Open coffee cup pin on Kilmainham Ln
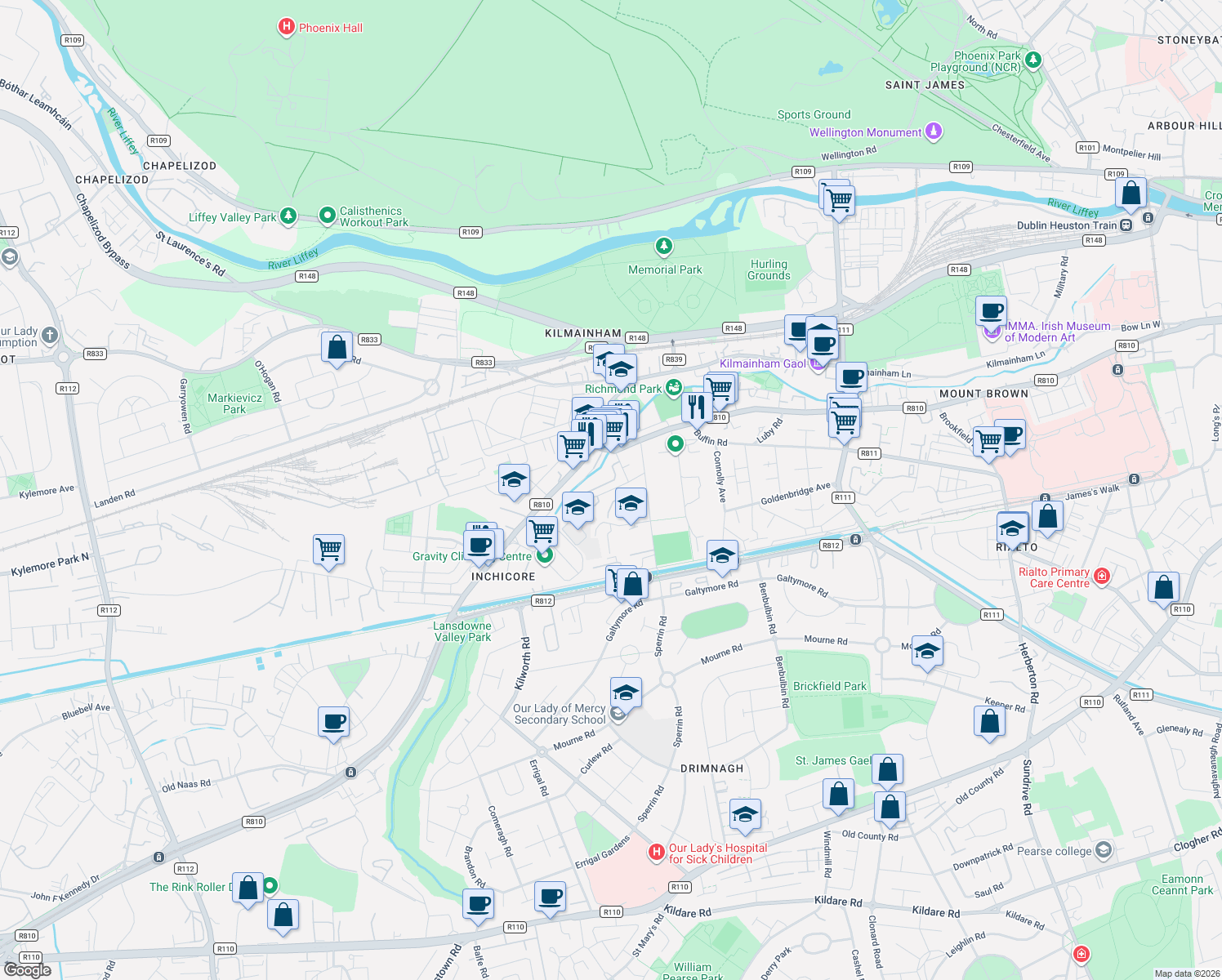Viewport: 1222px width, 980px height. coord(851,379)
